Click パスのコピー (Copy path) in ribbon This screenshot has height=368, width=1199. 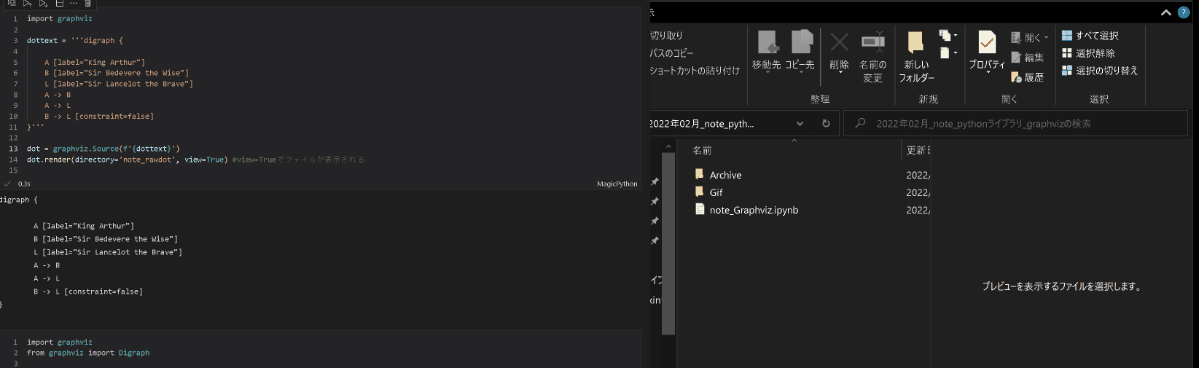click(671, 54)
